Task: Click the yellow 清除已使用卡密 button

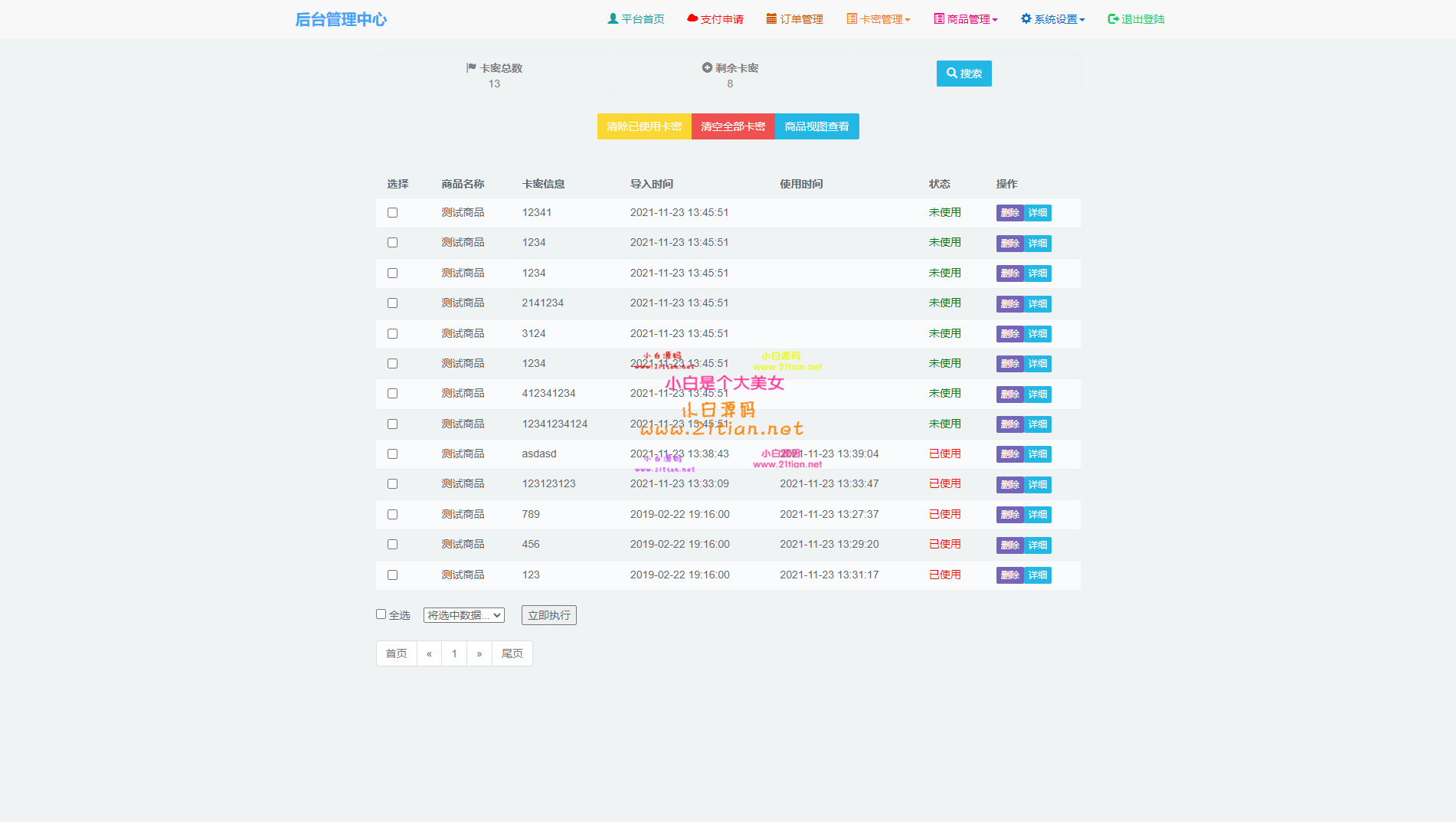Action: 644,126
